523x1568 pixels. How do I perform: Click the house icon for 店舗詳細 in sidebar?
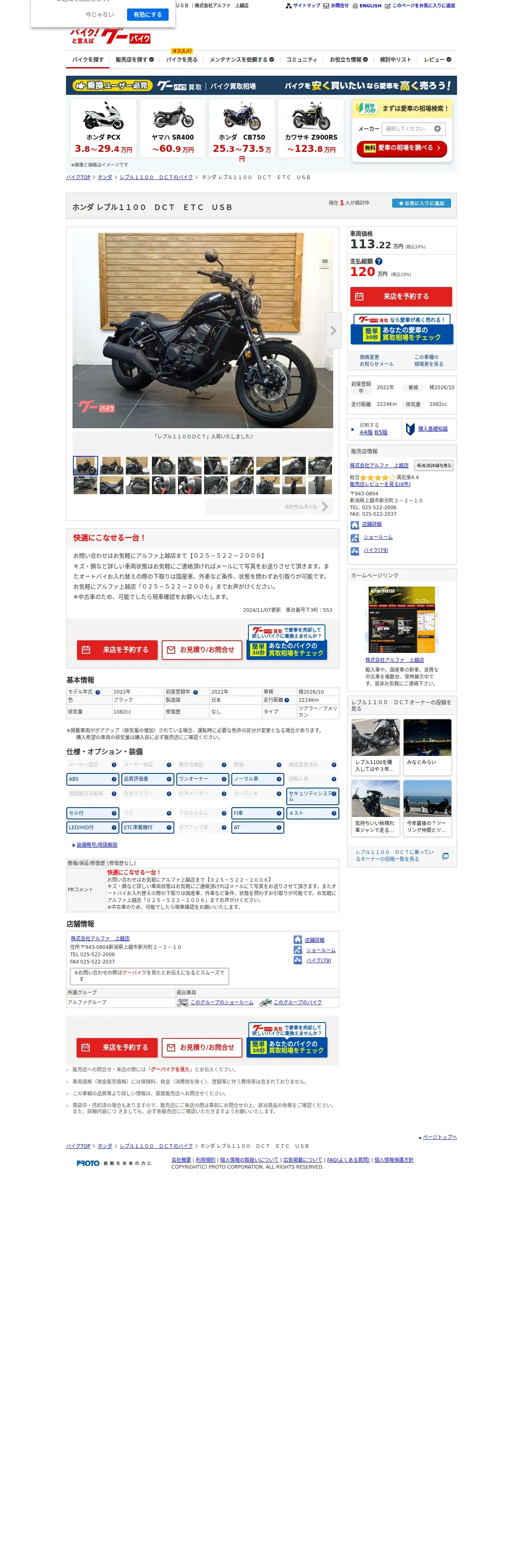pyautogui.click(x=354, y=525)
